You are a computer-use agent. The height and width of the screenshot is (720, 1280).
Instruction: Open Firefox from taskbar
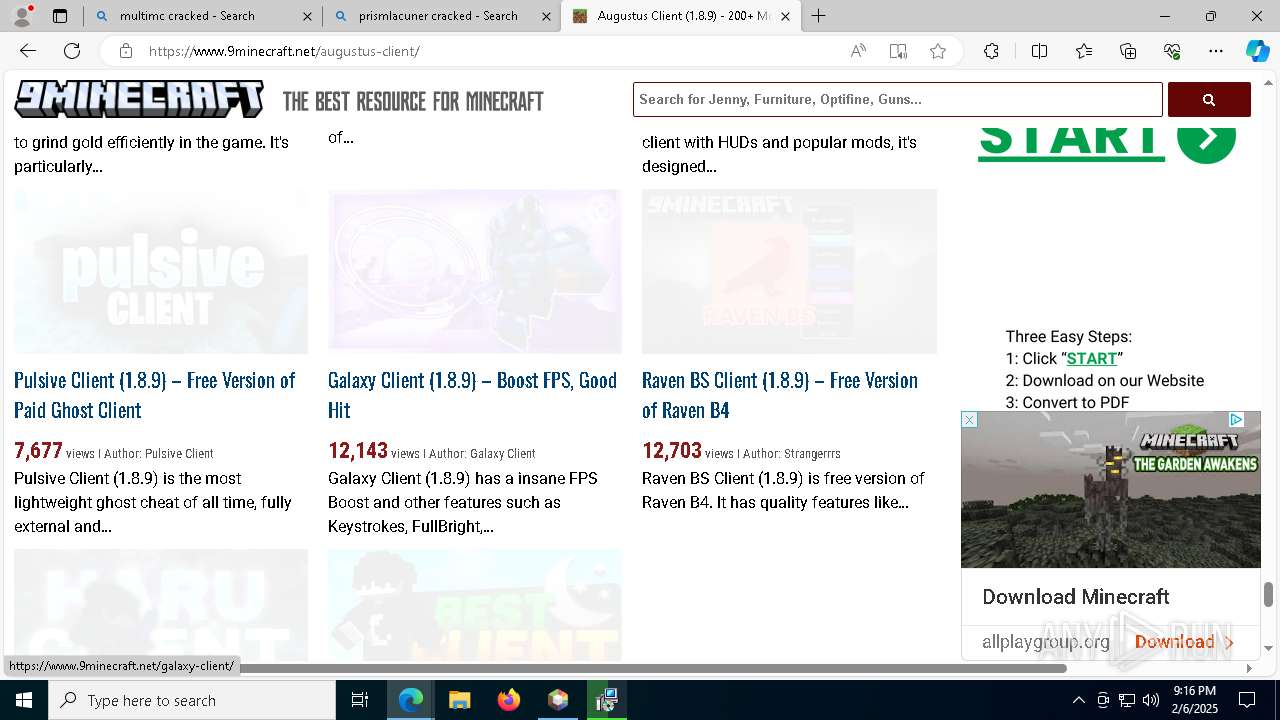pyautogui.click(x=509, y=700)
